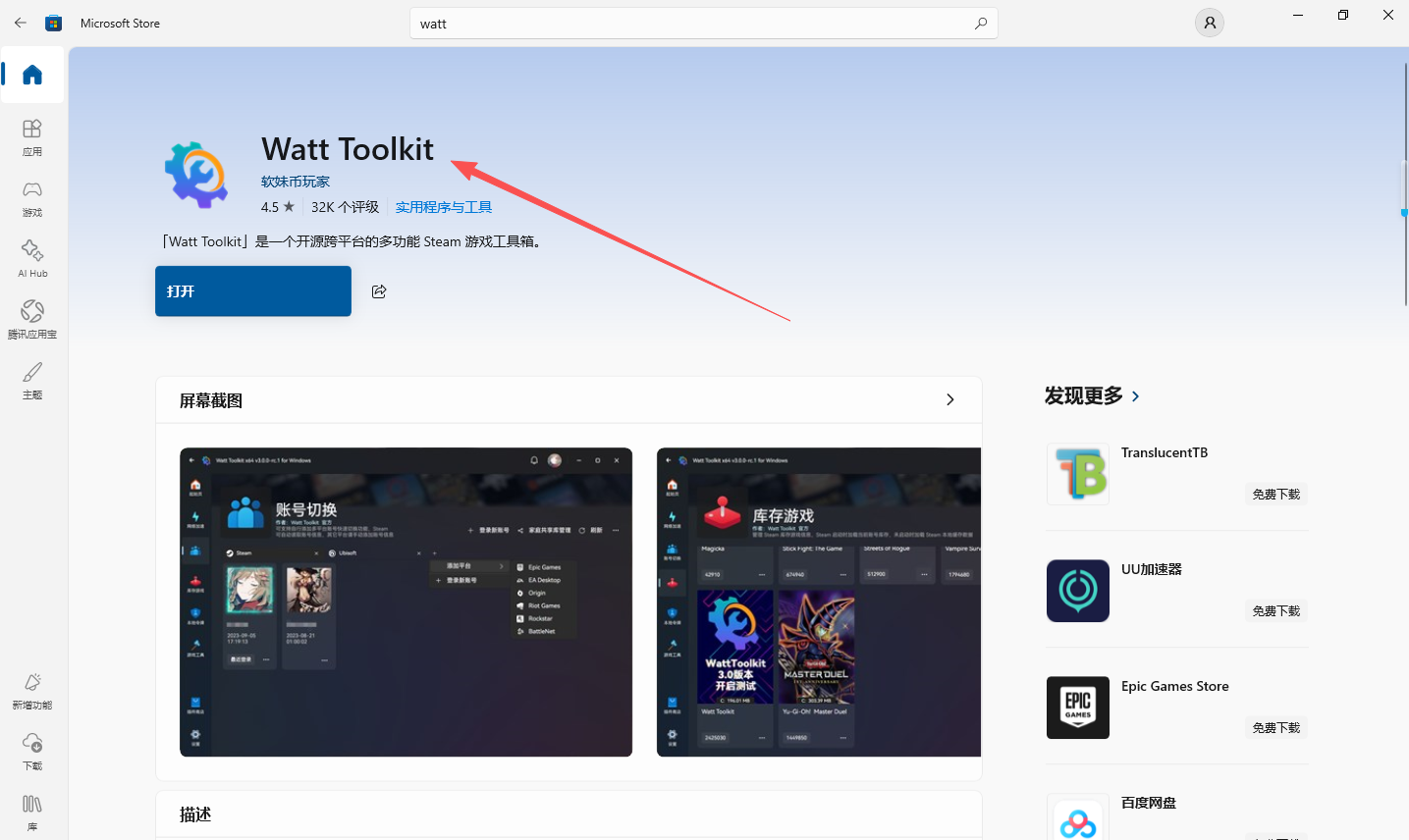Open the 账号切换 screenshot thumbnail
The width and height of the screenshot is (1409, 840).
click(x=406, y=603)
